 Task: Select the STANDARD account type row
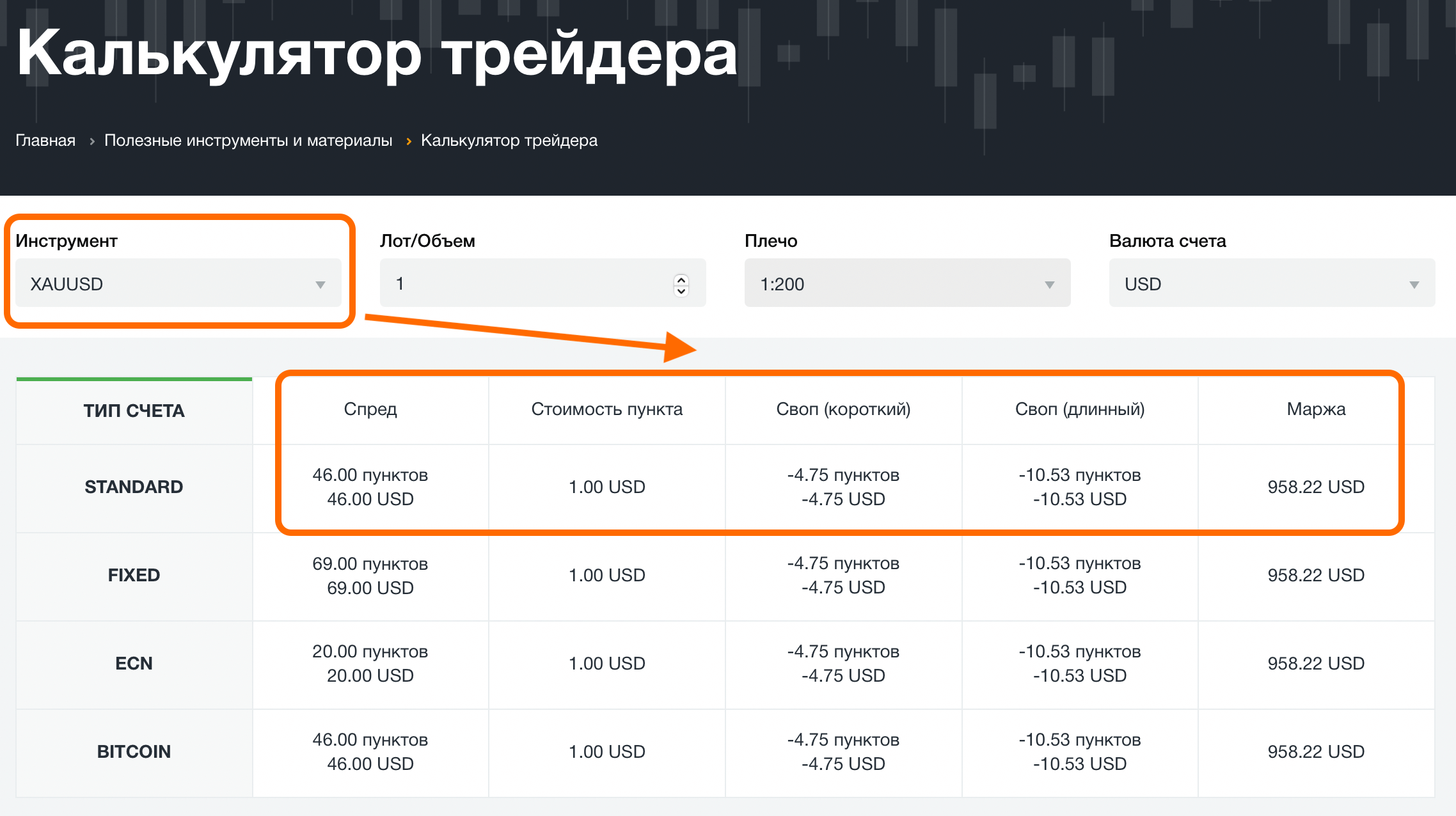point(134,487)
